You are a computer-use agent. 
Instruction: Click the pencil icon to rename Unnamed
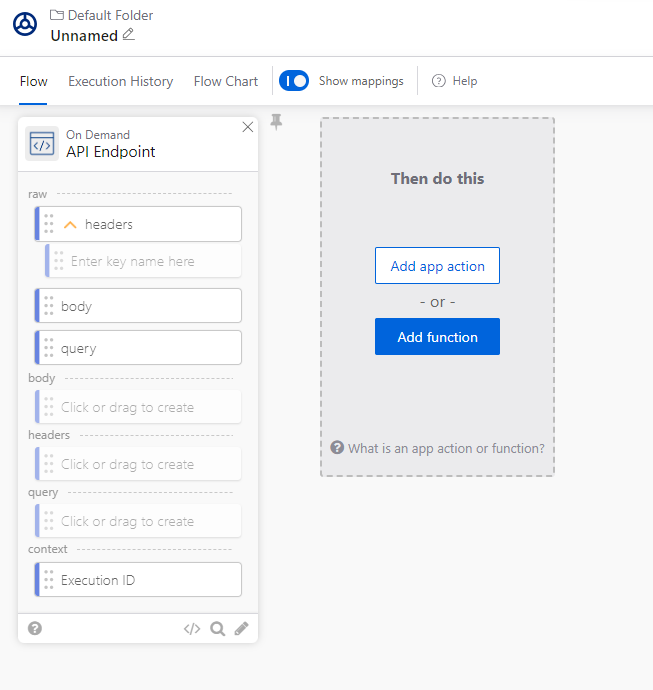128,34
